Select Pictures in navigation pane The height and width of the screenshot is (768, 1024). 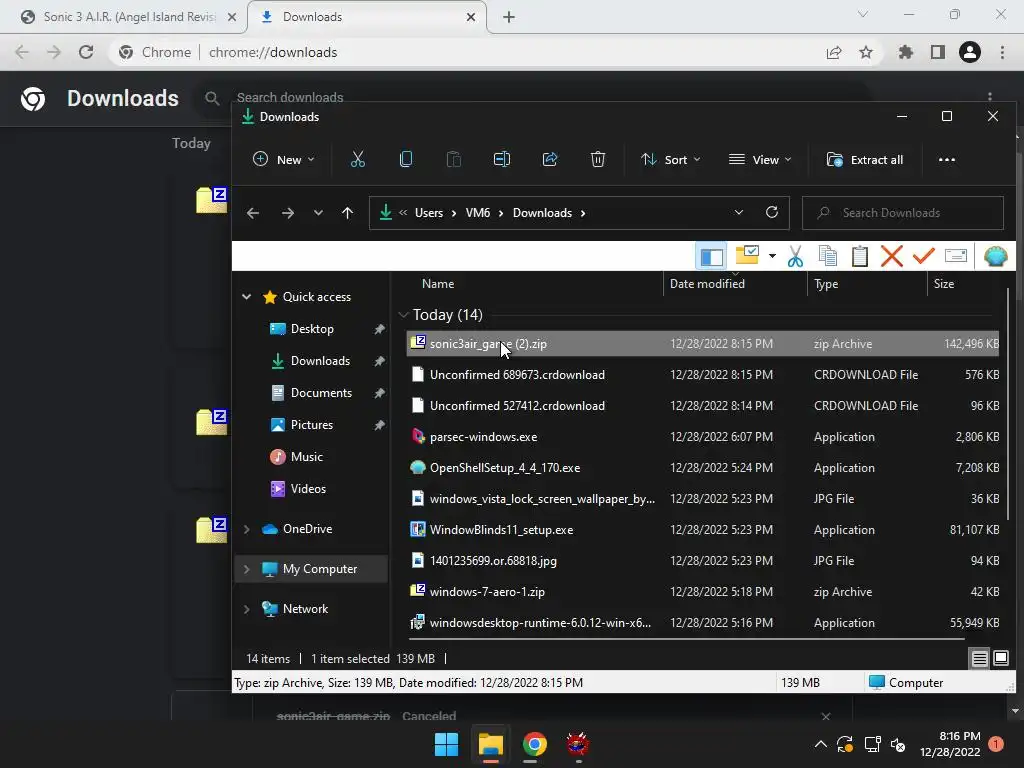[x=312, y=425]
